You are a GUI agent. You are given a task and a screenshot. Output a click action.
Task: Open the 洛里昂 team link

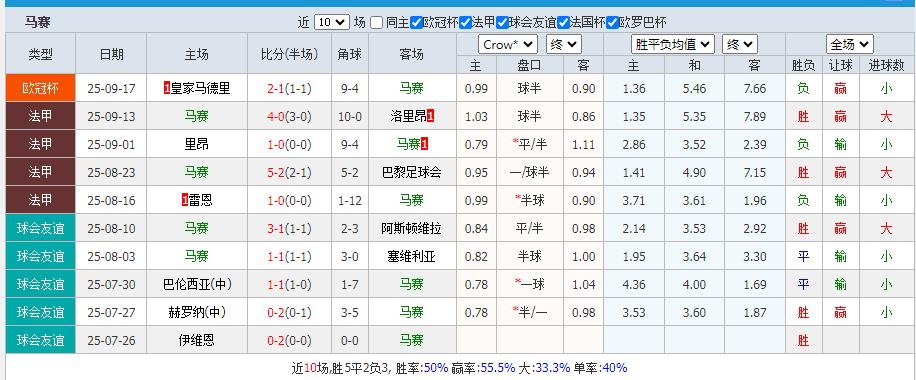(x=408, y=116)
